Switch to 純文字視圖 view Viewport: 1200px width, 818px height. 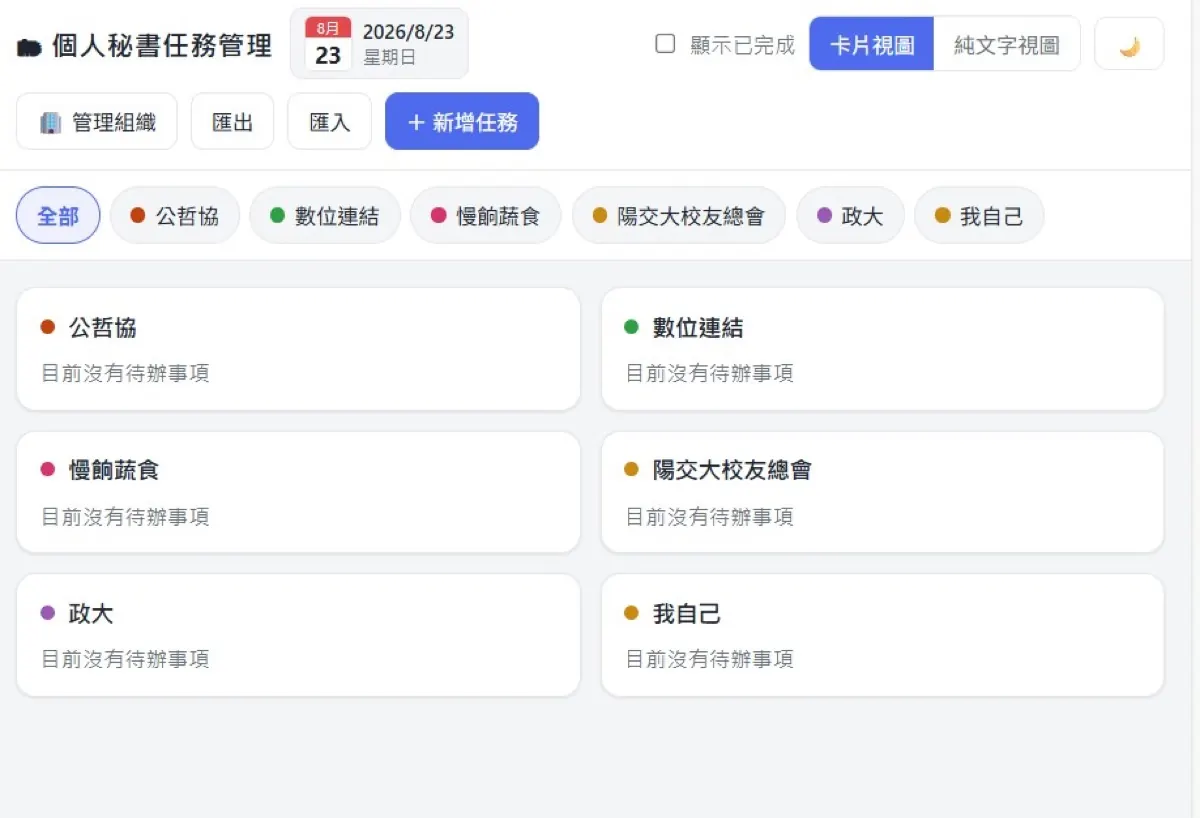[x=1006, y=44]
